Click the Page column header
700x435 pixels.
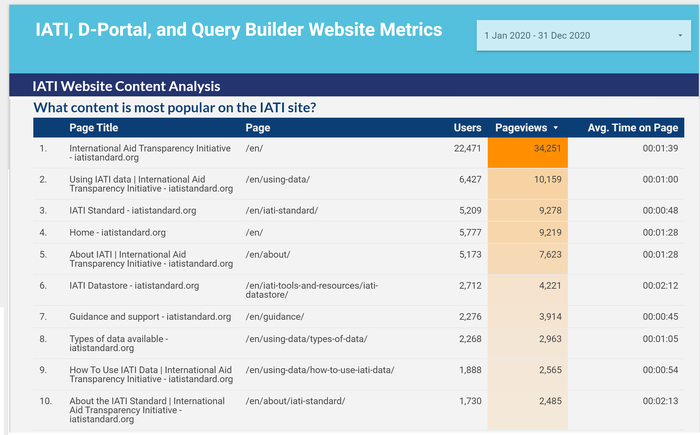point(258,128)
